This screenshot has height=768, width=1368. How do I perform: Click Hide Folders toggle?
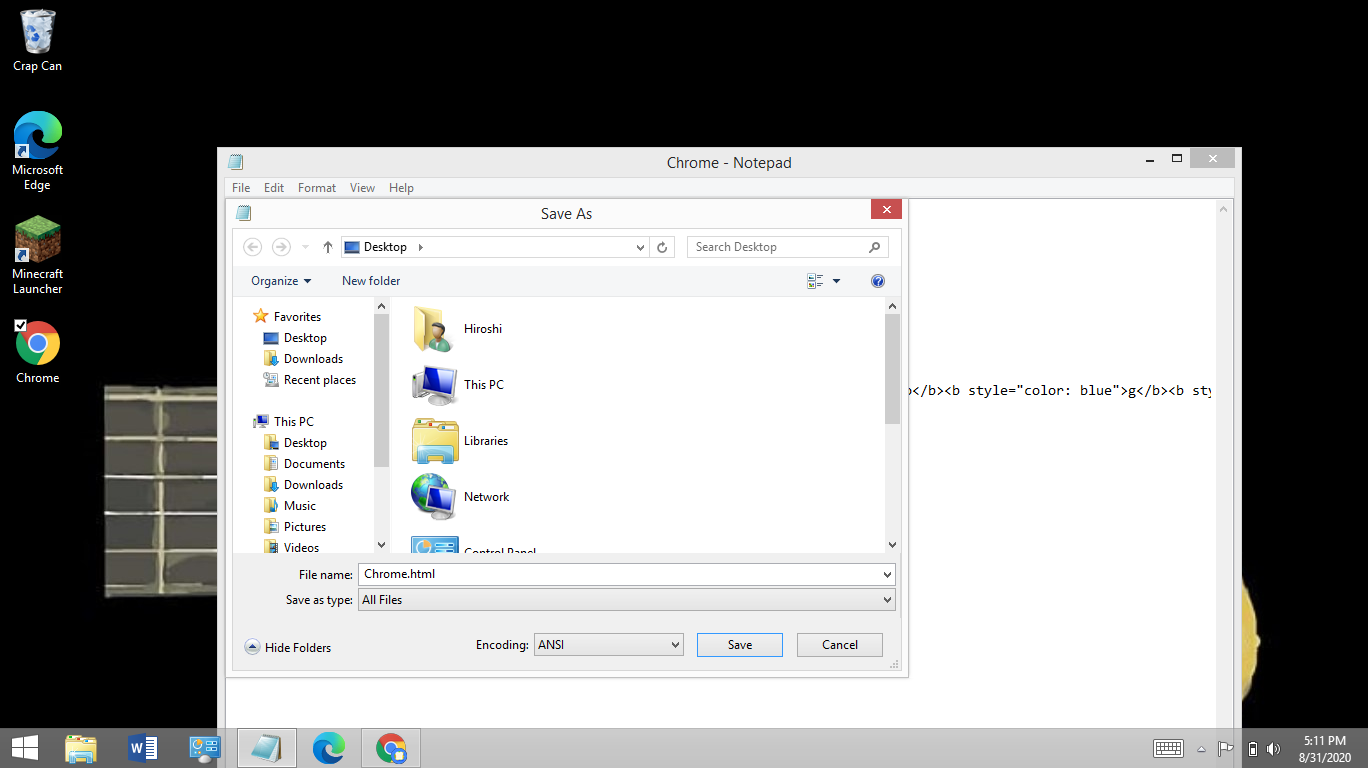288,648
